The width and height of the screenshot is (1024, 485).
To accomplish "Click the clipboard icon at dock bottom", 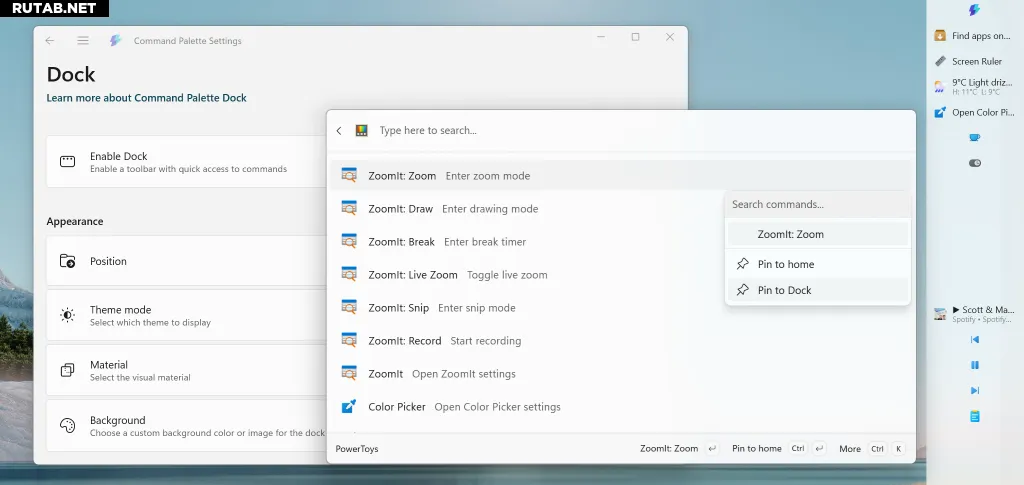I will point(975,416).
